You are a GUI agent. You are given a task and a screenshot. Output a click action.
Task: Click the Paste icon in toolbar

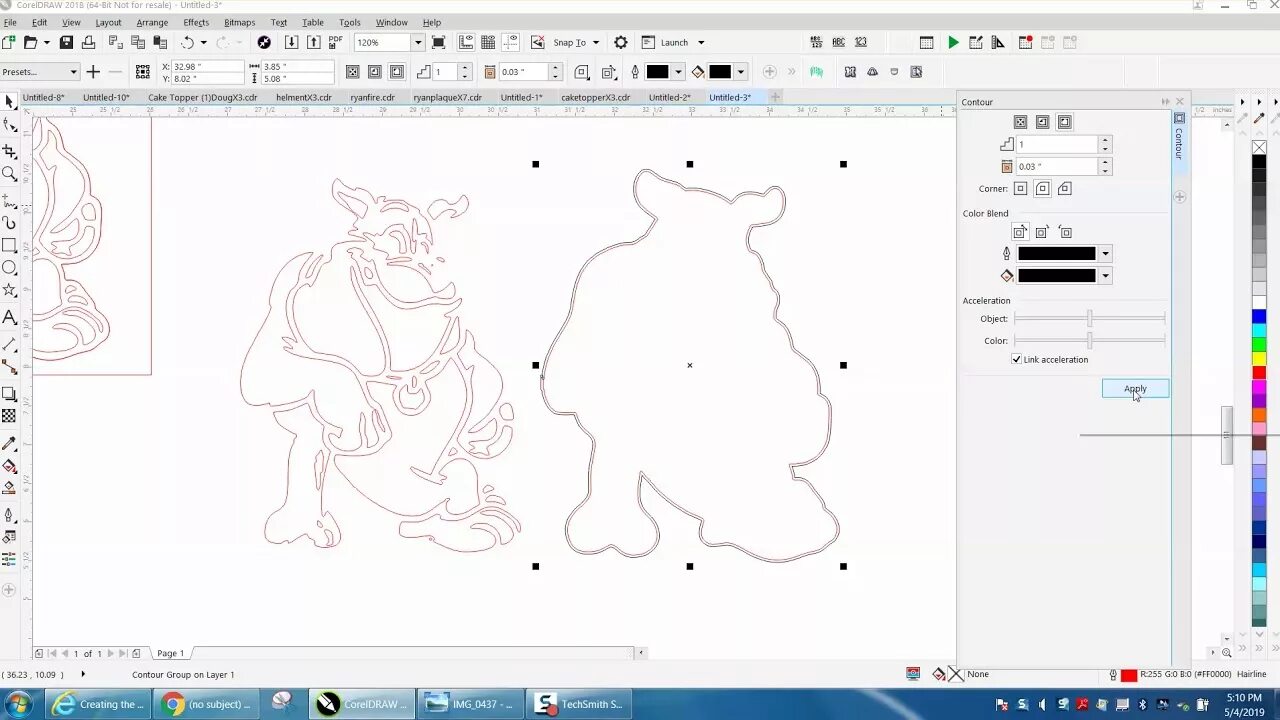coord(160,42)
